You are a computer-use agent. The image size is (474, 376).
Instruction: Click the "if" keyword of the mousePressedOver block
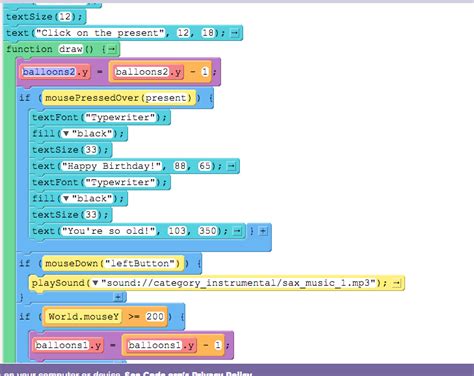(25, 98)
